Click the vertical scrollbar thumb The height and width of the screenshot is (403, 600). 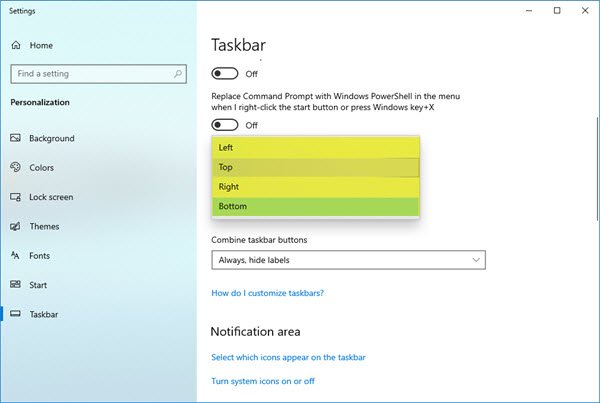click(x=597, y=168)
